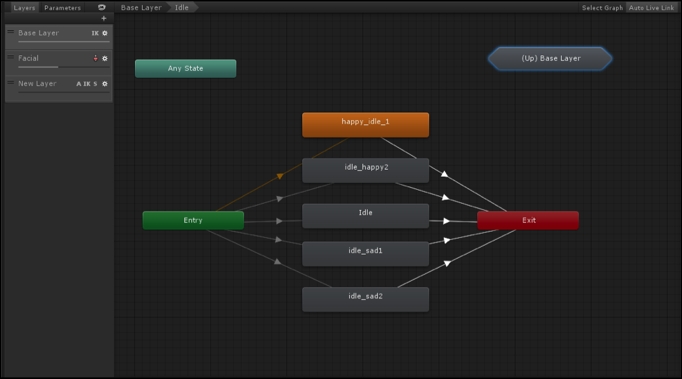Open the Facial layer settings gear
Image resolution: width=682 pixels, height=379 pixels.
105,58
